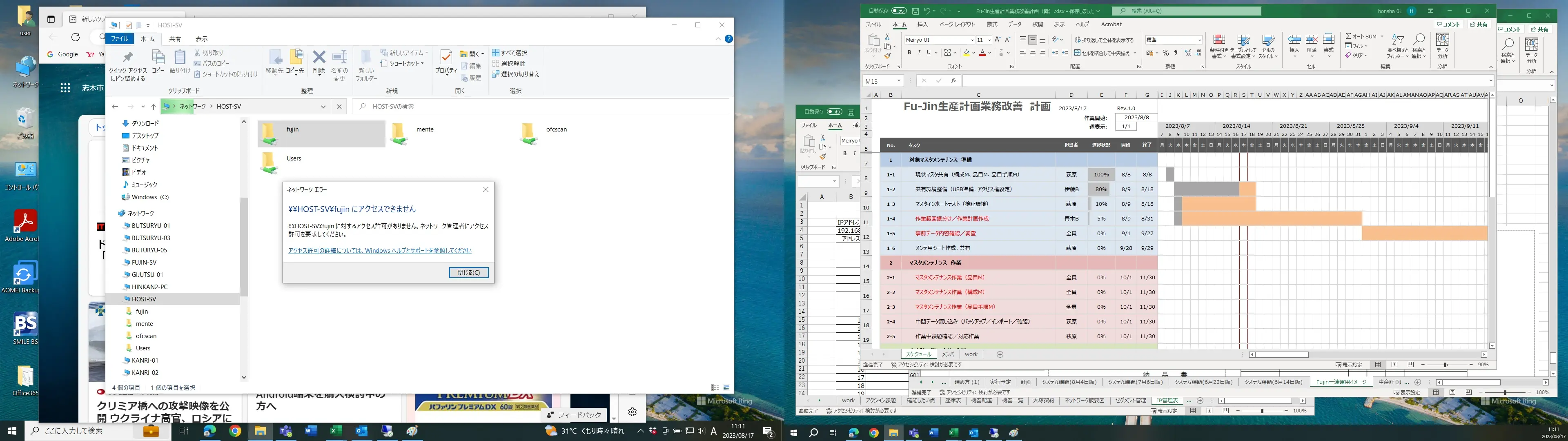The image size is (1568, 441).
Task: Click the percent style button in Excel
Action: tap(1166, 53)
